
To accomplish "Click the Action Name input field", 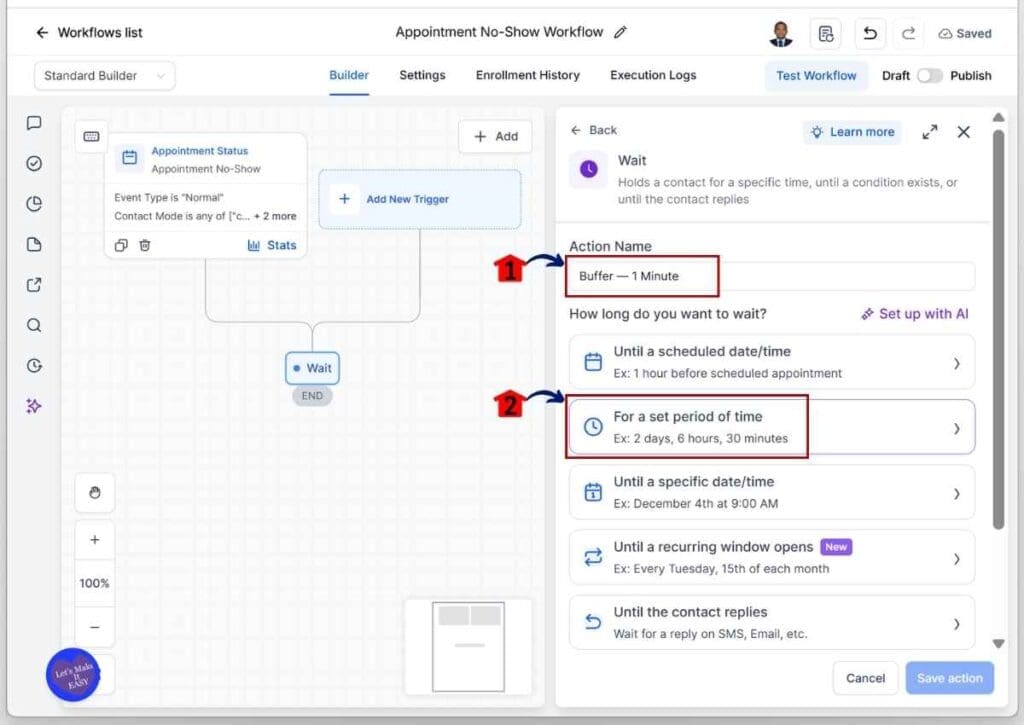I will (x=772, y=276).
